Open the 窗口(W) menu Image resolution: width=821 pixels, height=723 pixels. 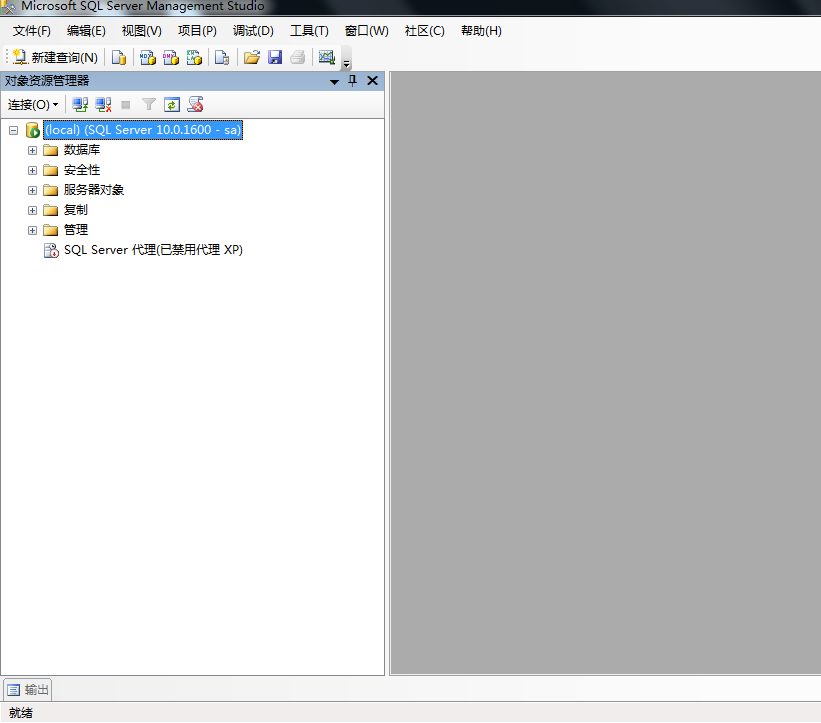367,31
